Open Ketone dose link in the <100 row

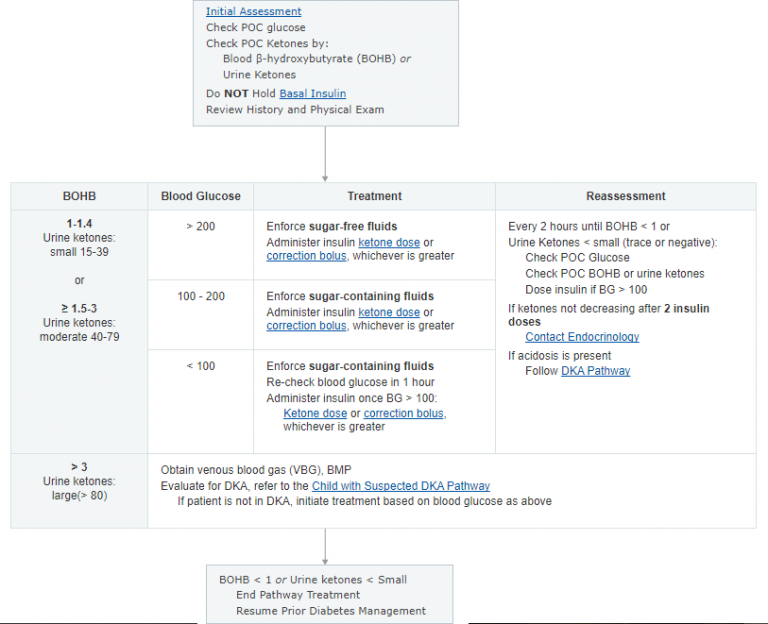[315, 413]
